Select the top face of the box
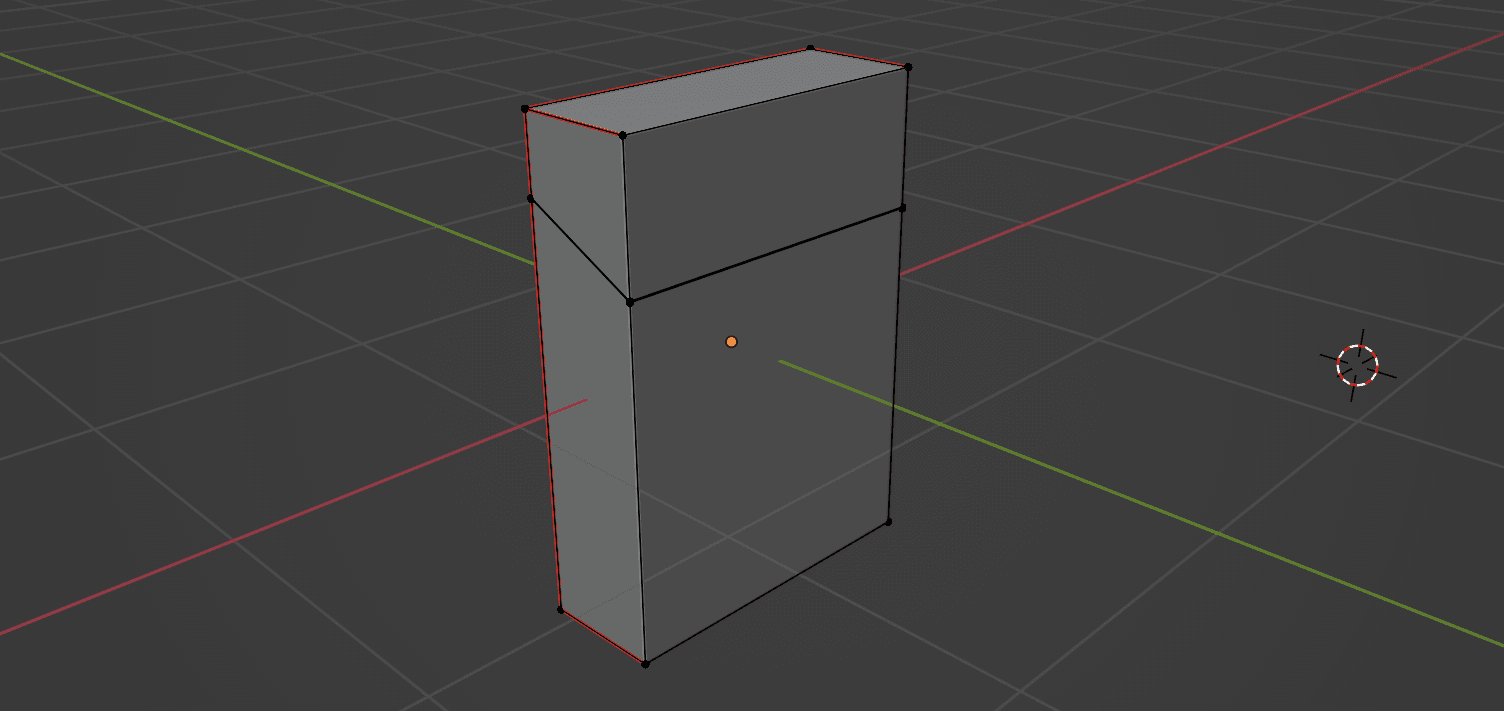The width and height of the screenshot is (1504, 711). coord(716,90)
